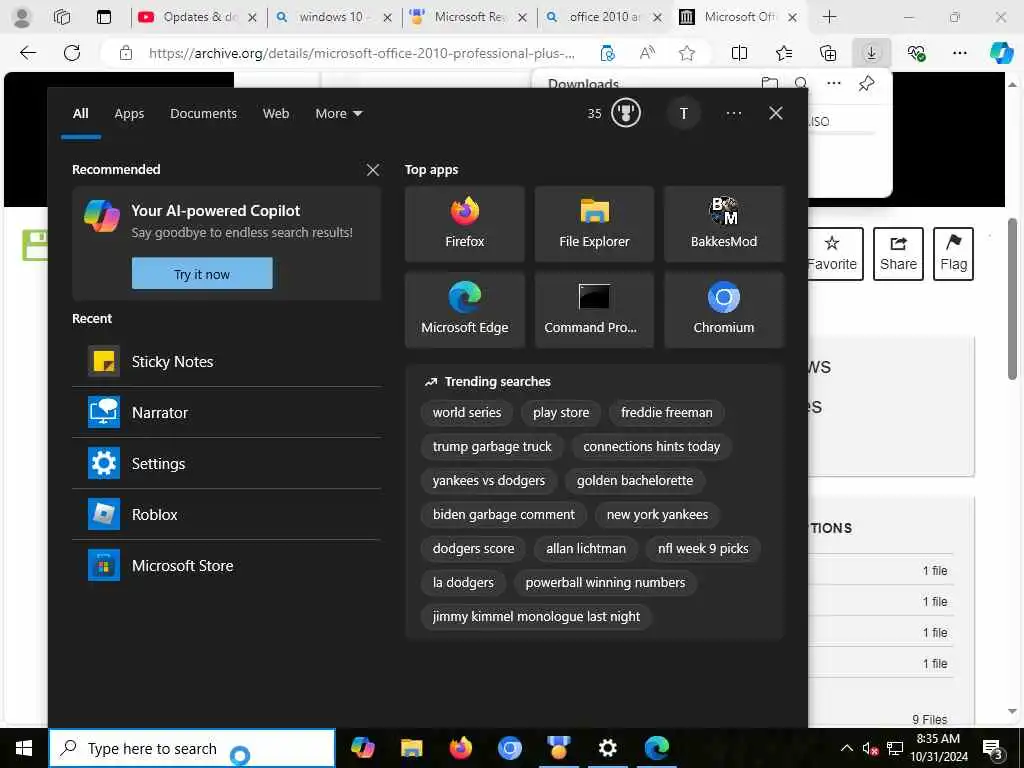Open Chromium from the taskbar
The image size is (1024, 768).
coord(509,748)
